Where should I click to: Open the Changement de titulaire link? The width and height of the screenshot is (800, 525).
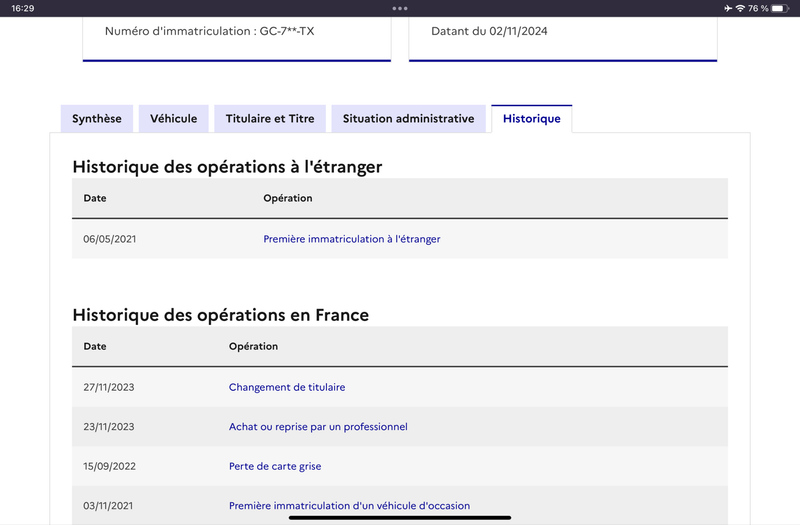[x=287, y=387]
